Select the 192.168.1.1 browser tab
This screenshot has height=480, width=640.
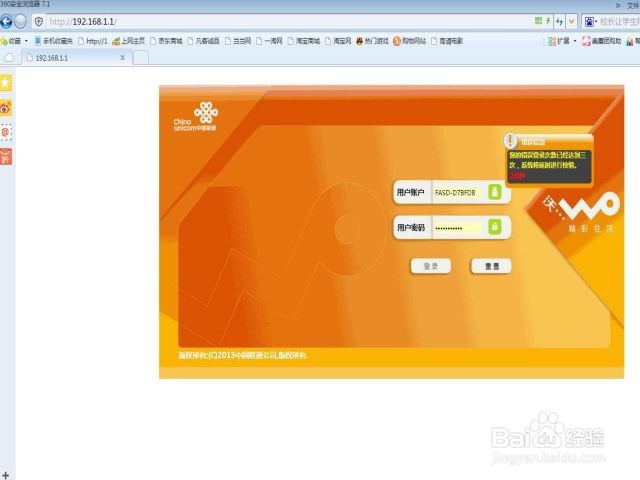click(76, 58)
